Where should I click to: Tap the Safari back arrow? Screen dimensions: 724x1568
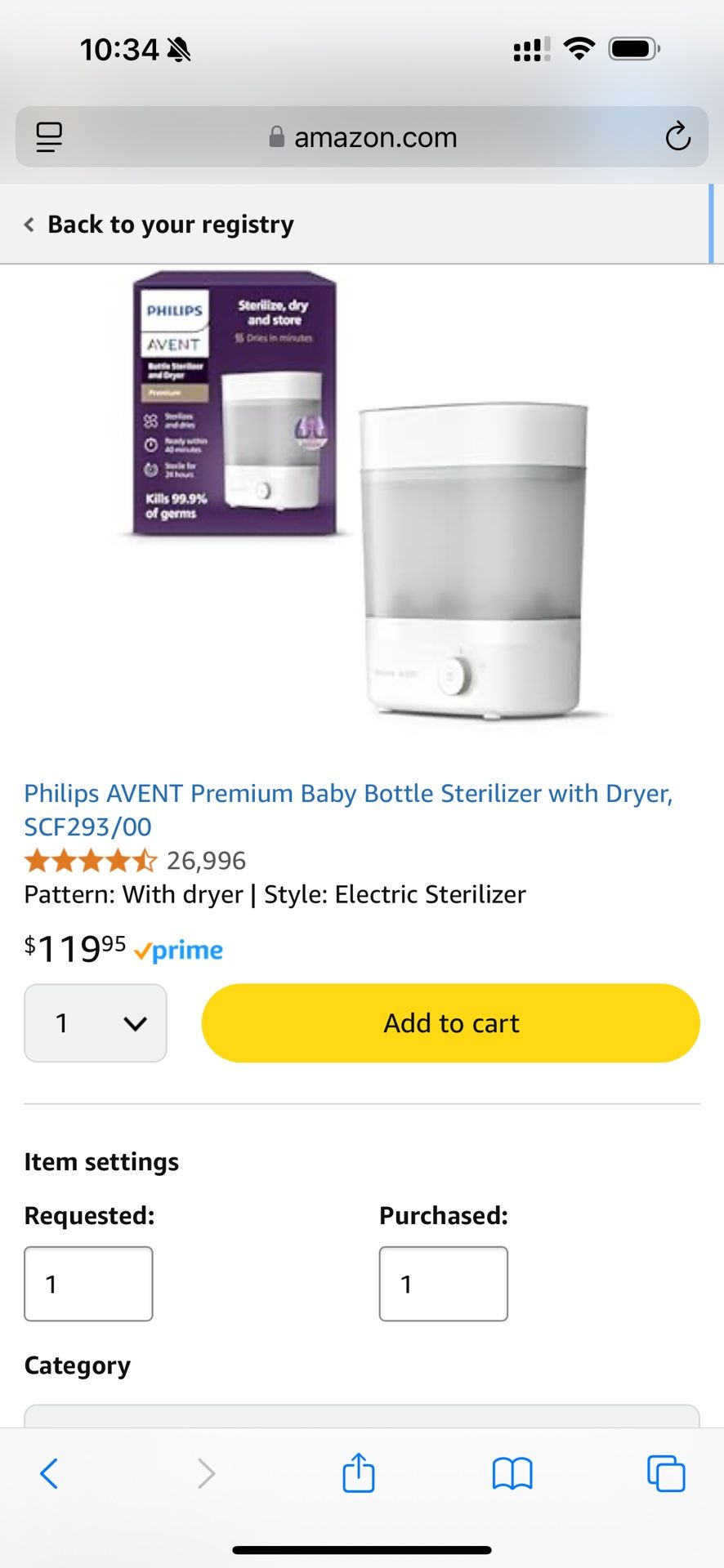coord(49,1474)
